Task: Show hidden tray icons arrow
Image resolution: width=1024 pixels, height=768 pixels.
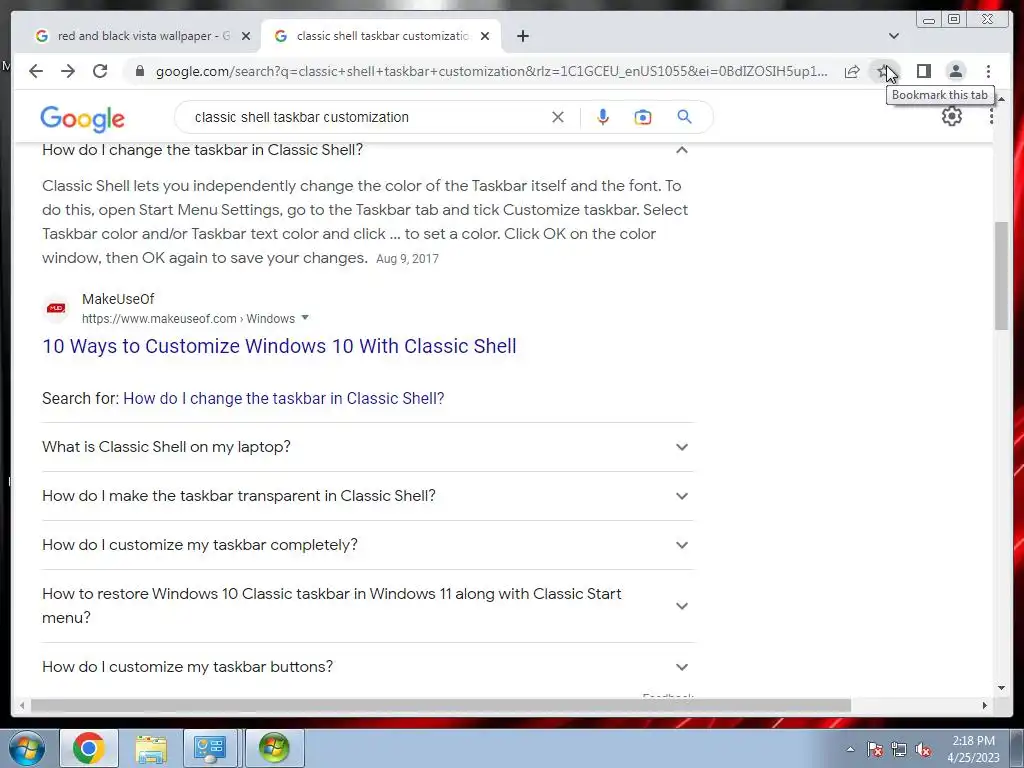Action: point(850,749)
